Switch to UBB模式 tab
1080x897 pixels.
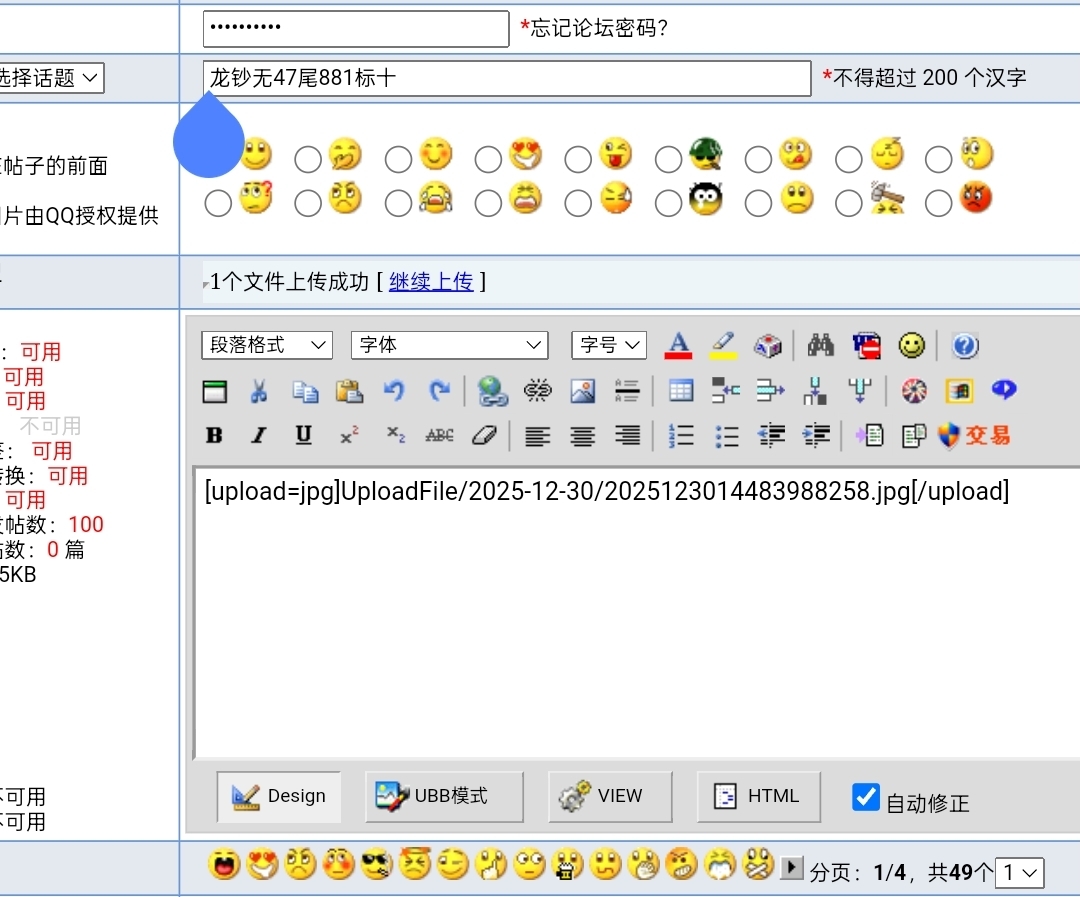coord(444,796)
